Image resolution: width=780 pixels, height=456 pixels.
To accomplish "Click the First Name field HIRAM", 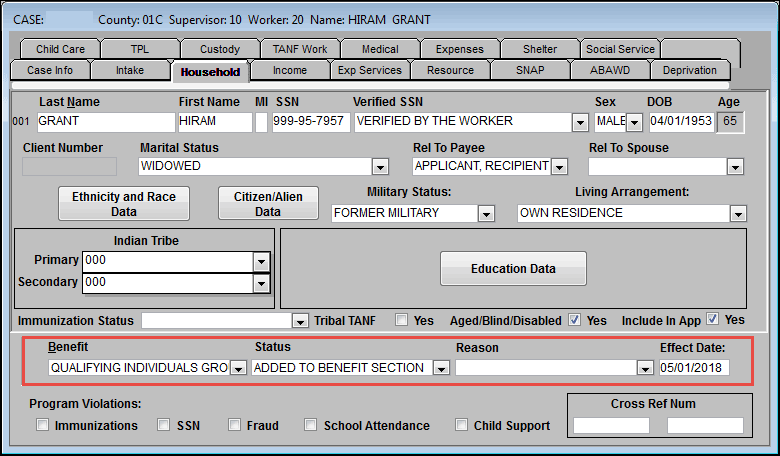I will pyautogui.click(x=215, y=122).
